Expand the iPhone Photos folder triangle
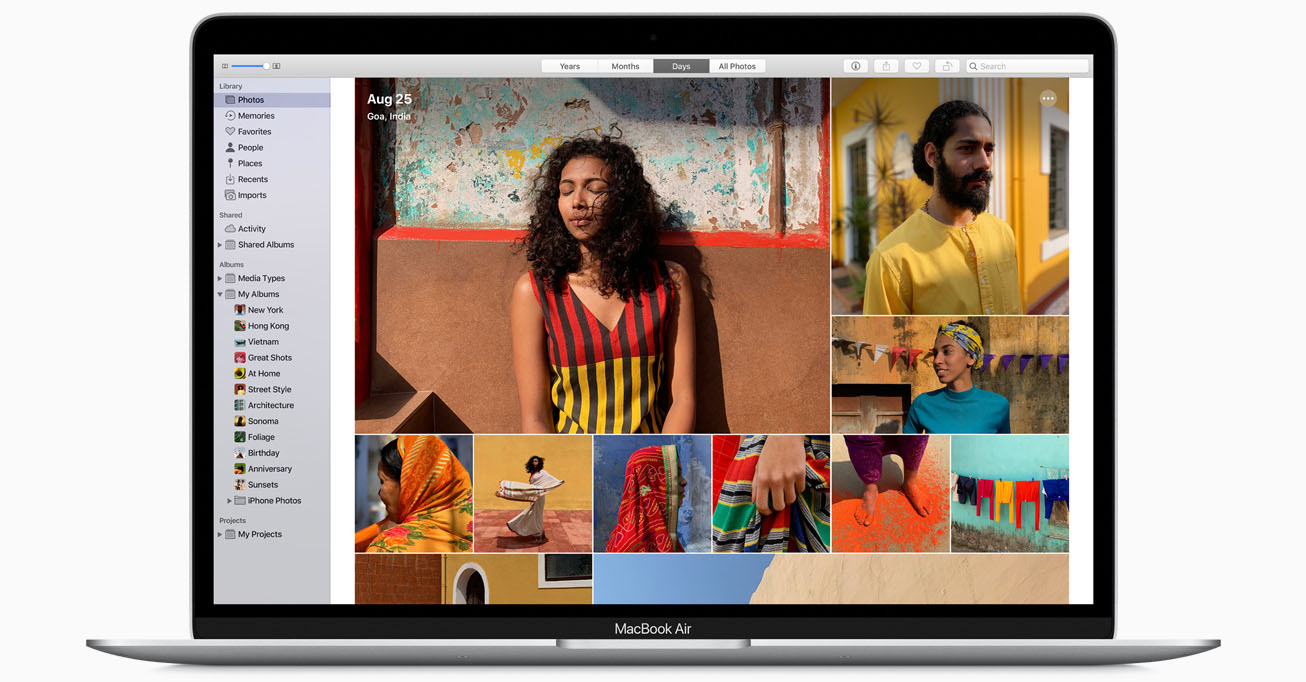This screenshot has height=682, width=1306. (x=229, y=501)
